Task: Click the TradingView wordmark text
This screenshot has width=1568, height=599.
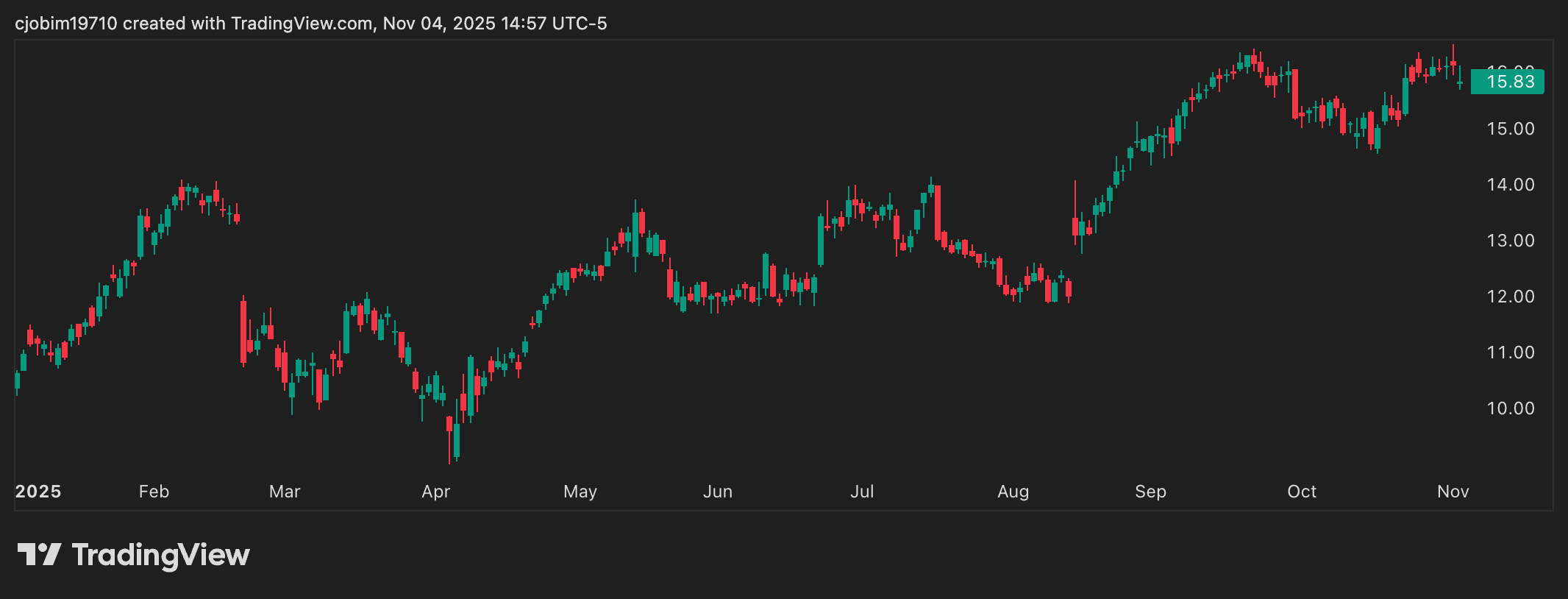Action: point(161,556)
